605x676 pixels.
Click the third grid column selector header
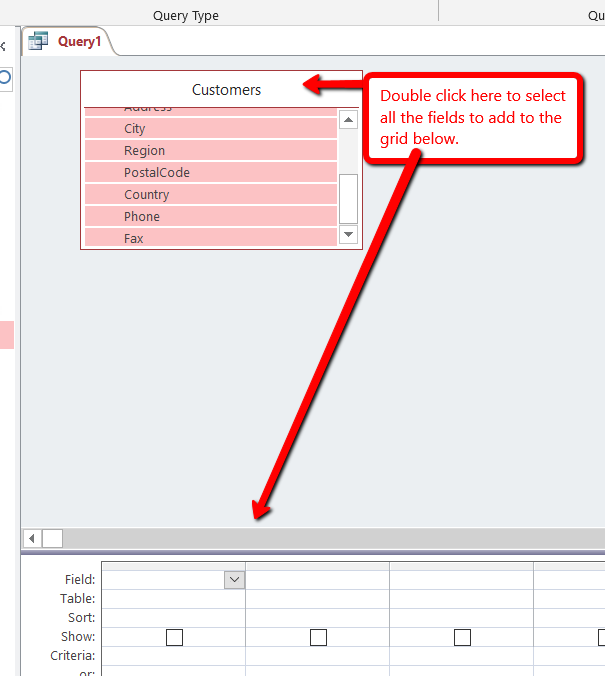coord(461,566)
